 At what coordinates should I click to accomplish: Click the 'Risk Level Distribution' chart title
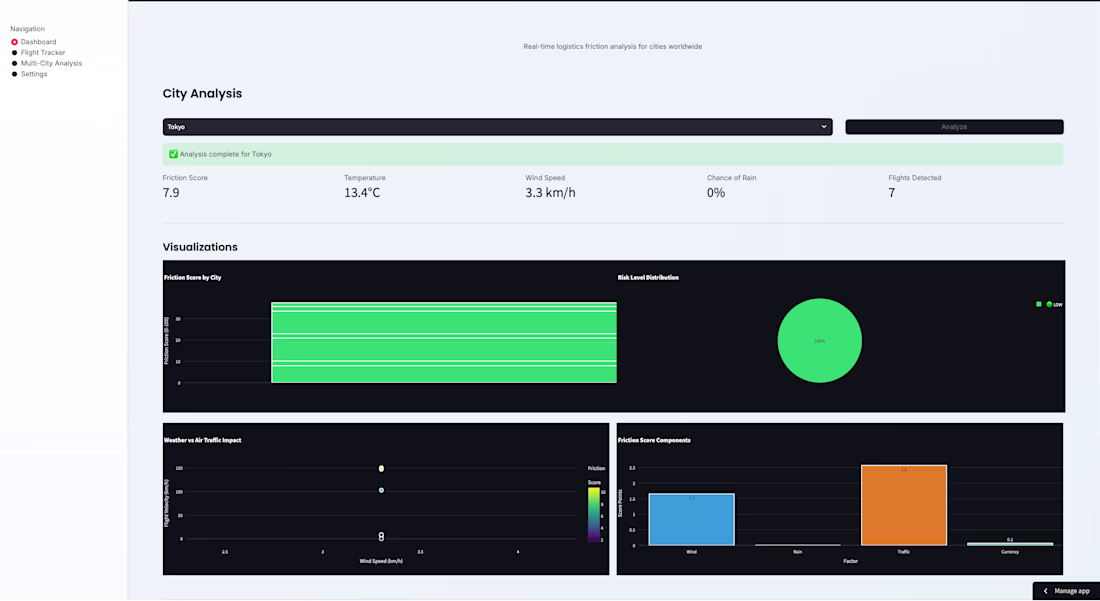(648, 278)
